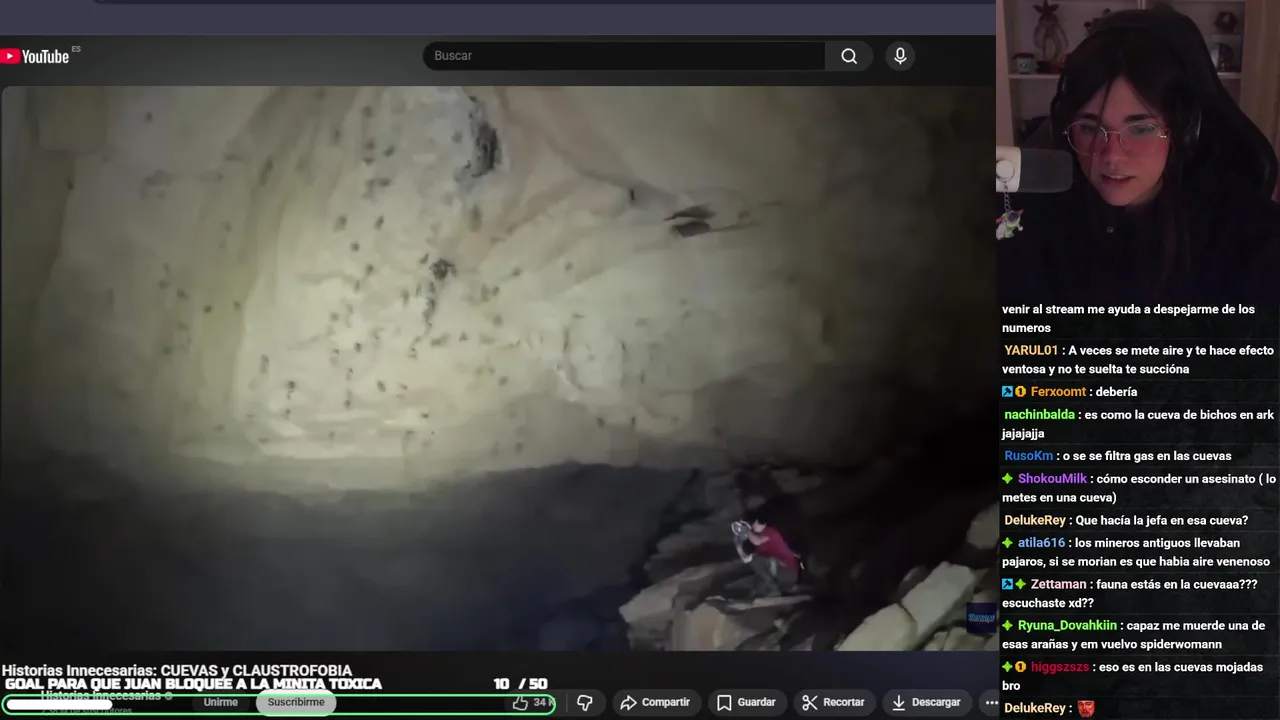Screen dimensions: 1280x720
Task: Click the video title Historias Innecesarias: CUEVAS y CLAUSTROFOBIA
Action: pyautogui.click(x=177, y=671)
